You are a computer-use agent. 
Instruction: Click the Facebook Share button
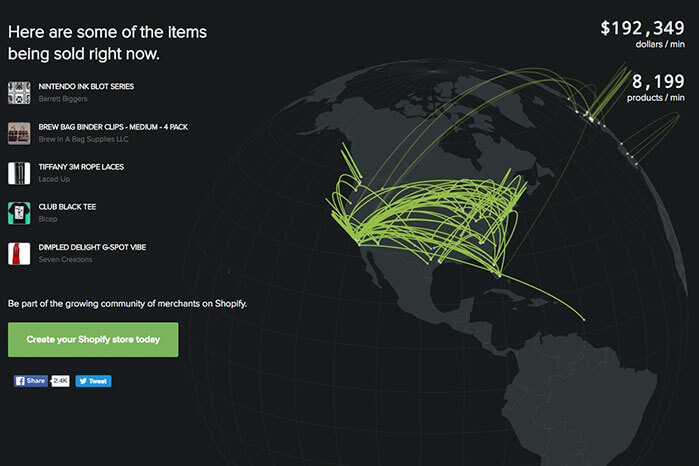tap(31, 381)
